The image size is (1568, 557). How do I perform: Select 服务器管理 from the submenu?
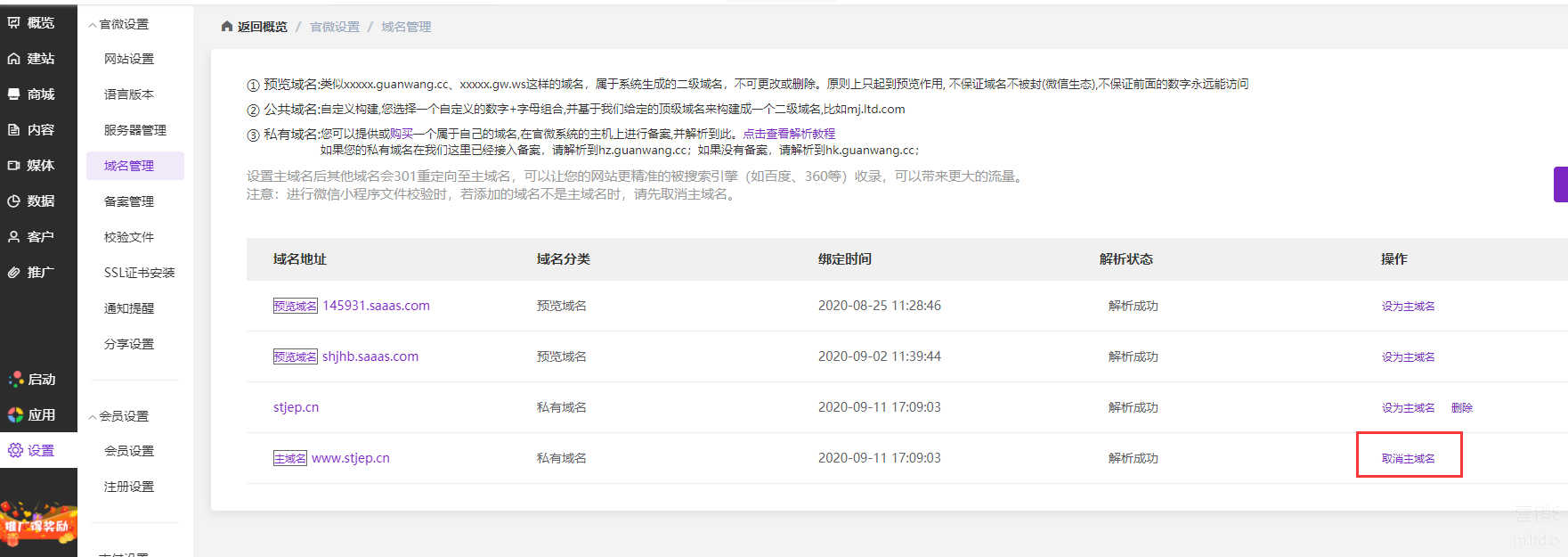click(x=134, y=130)
